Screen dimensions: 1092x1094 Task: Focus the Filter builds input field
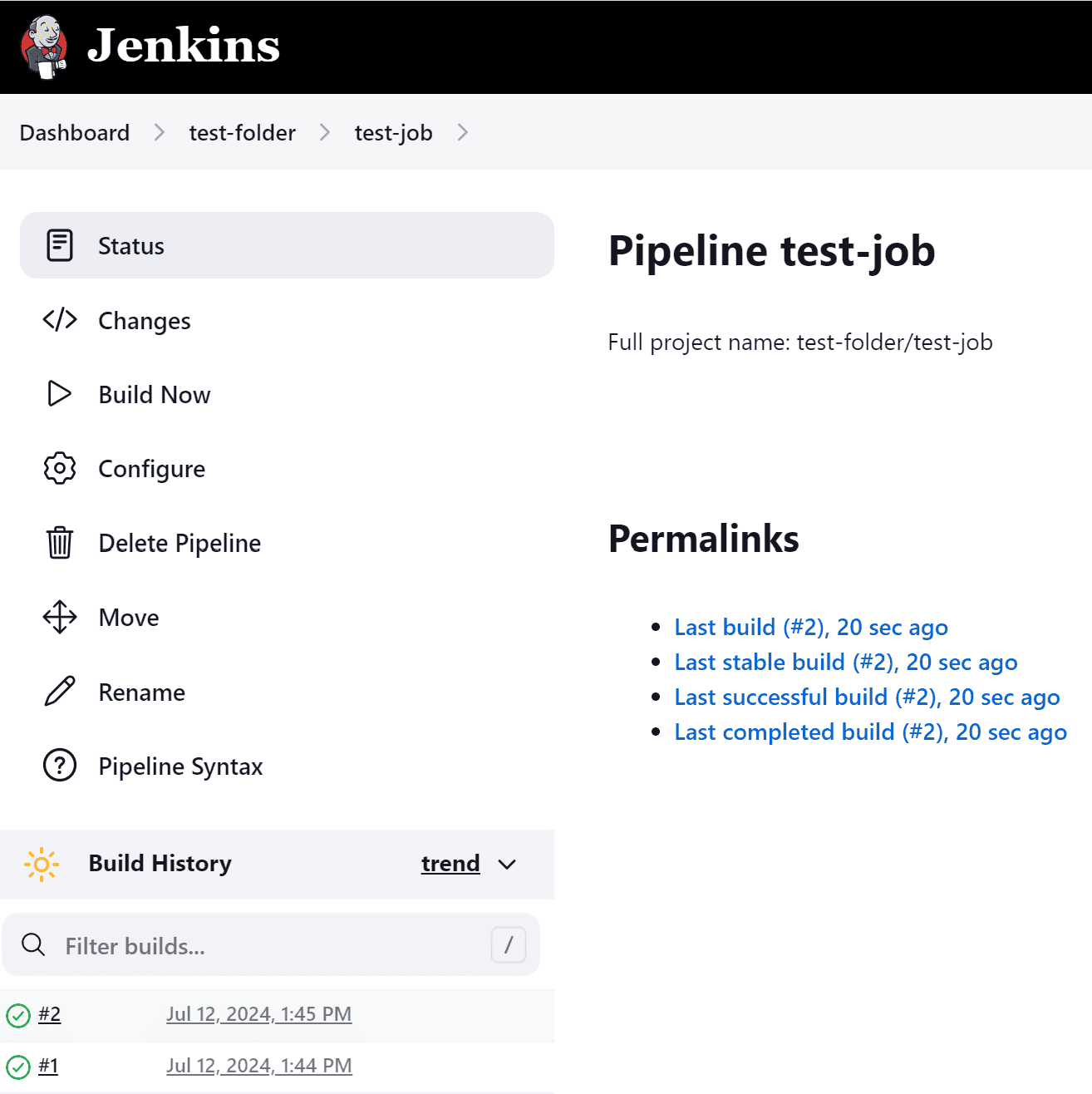click(271, 945)
